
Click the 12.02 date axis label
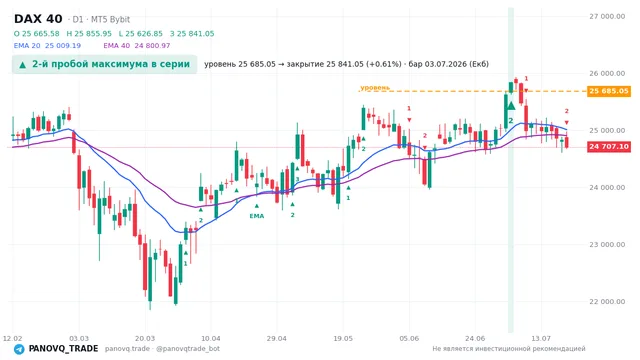click(x=12, y=338)
